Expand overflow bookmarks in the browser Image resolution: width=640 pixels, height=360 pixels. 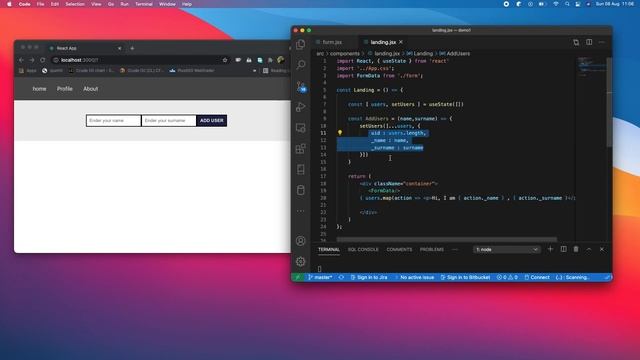pyautogui.click(x=255, y=71)
